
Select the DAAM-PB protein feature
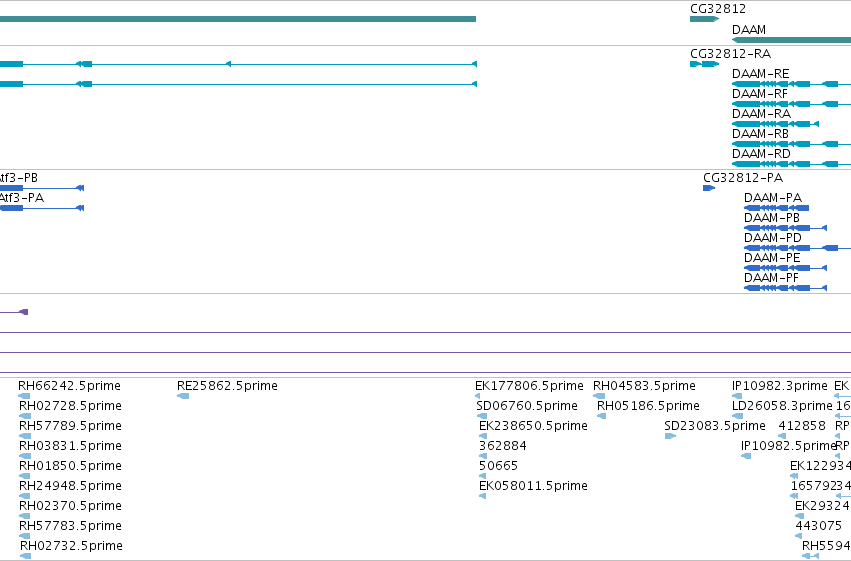772,218
